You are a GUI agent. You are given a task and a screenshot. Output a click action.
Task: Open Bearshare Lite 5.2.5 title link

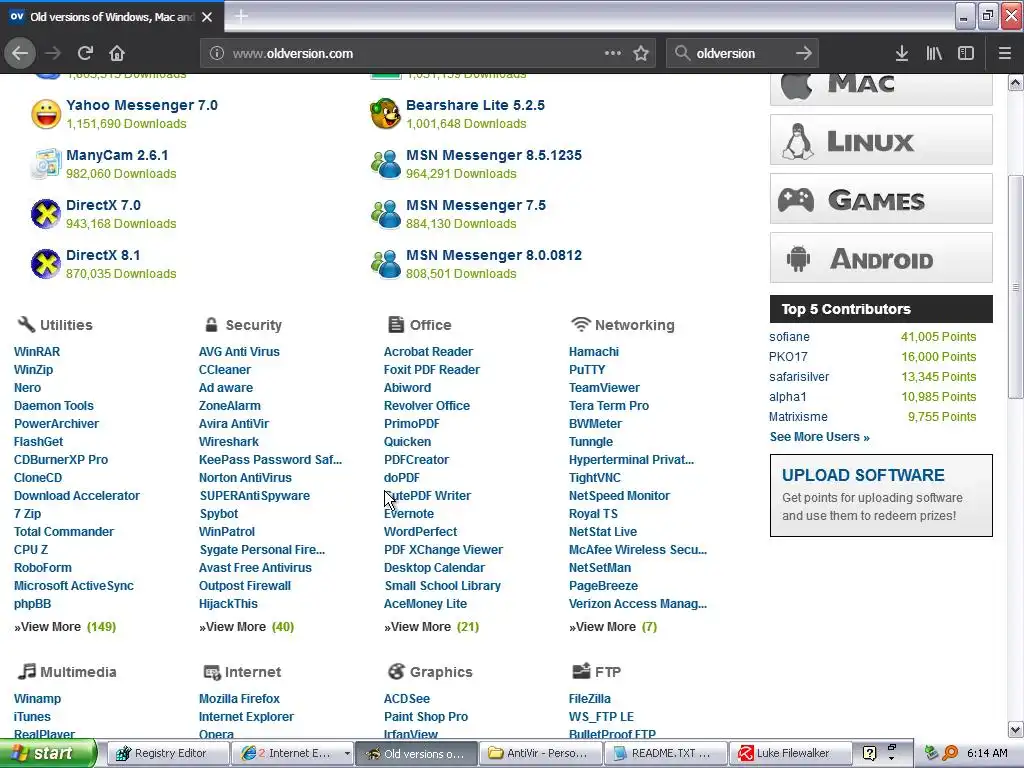click(475, 105)
